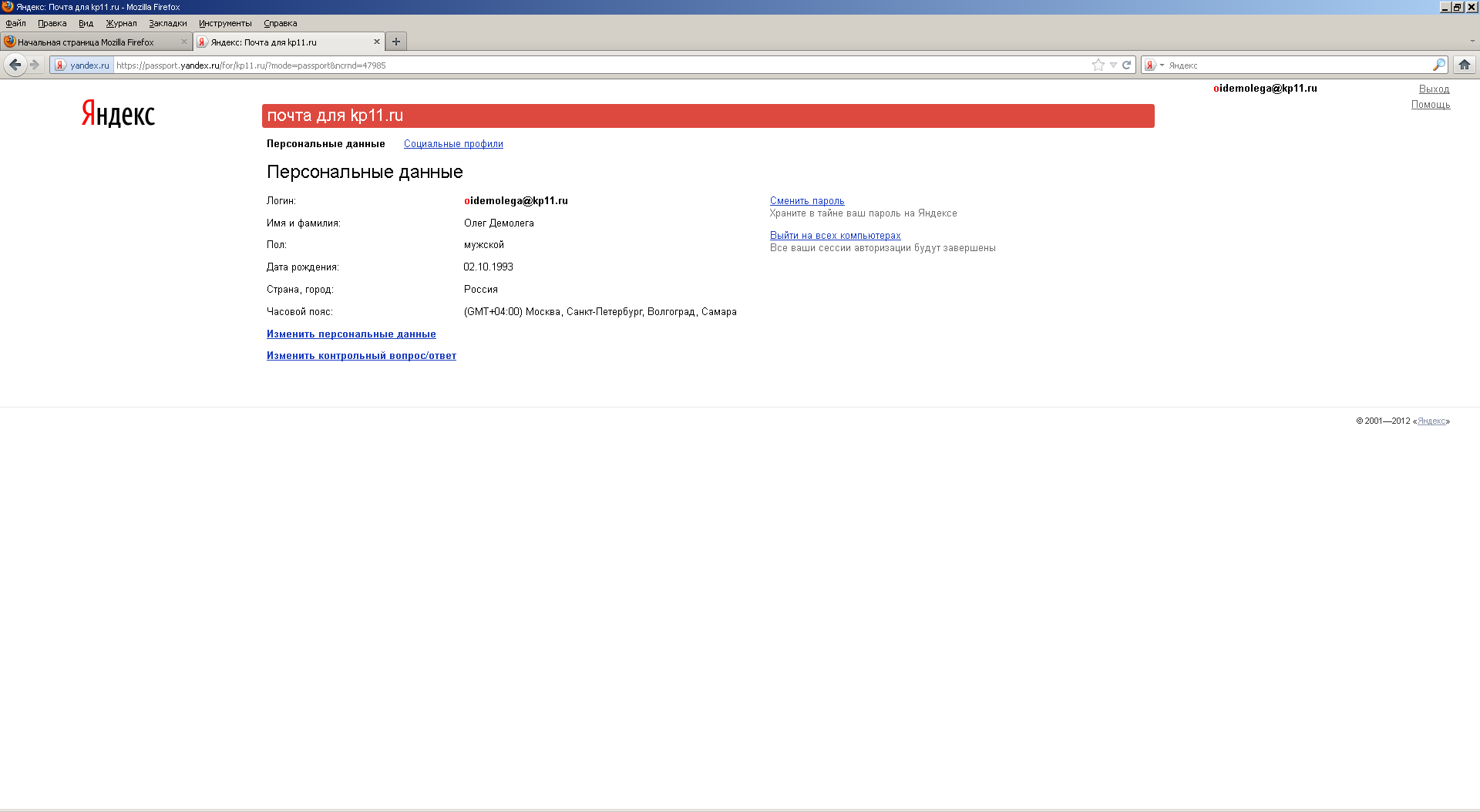
Task: Click the Яндекс logo
Action: (118, 113)
